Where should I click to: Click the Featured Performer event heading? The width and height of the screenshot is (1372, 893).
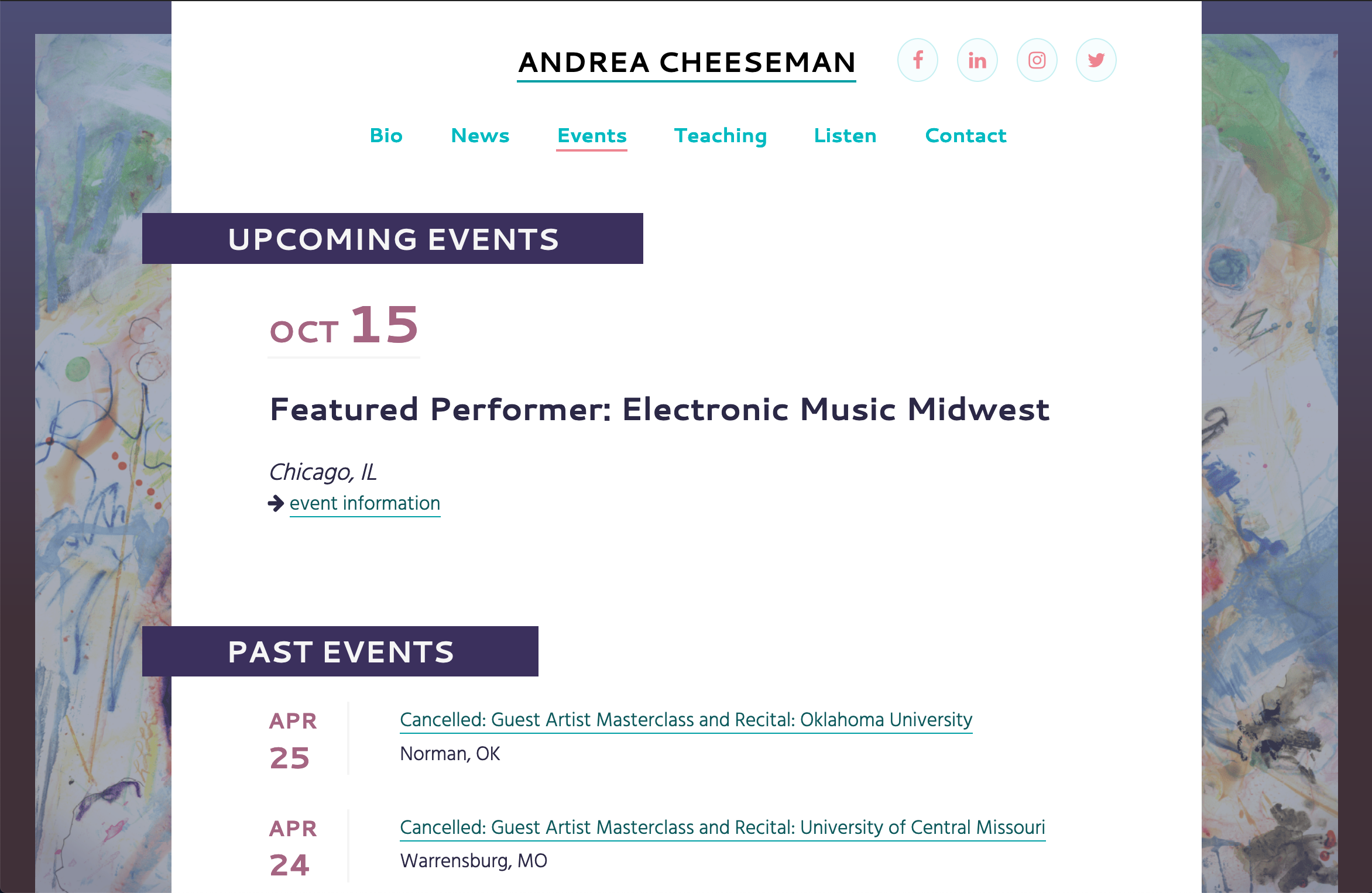pos(660,409)
